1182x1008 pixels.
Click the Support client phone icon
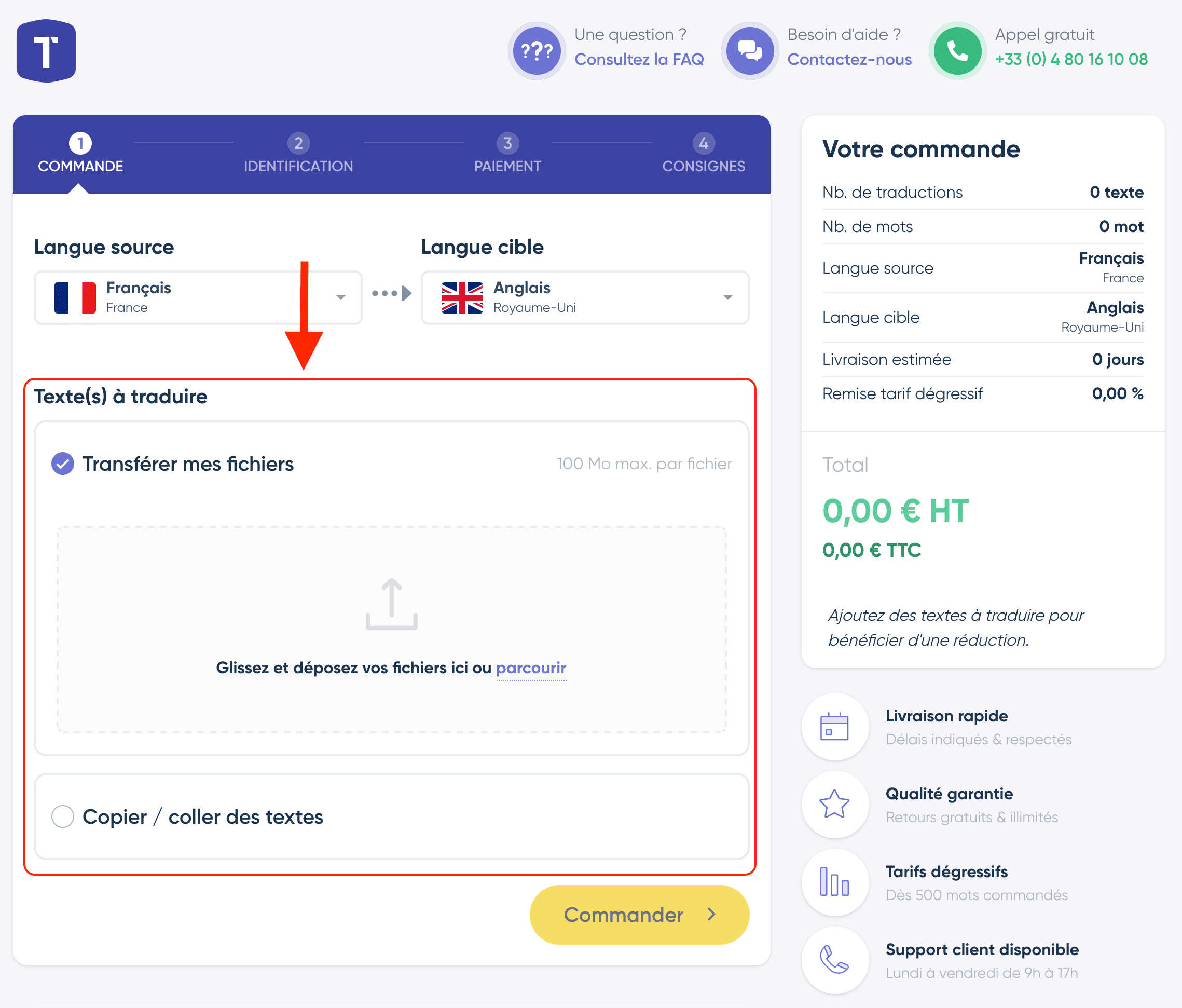834,960
